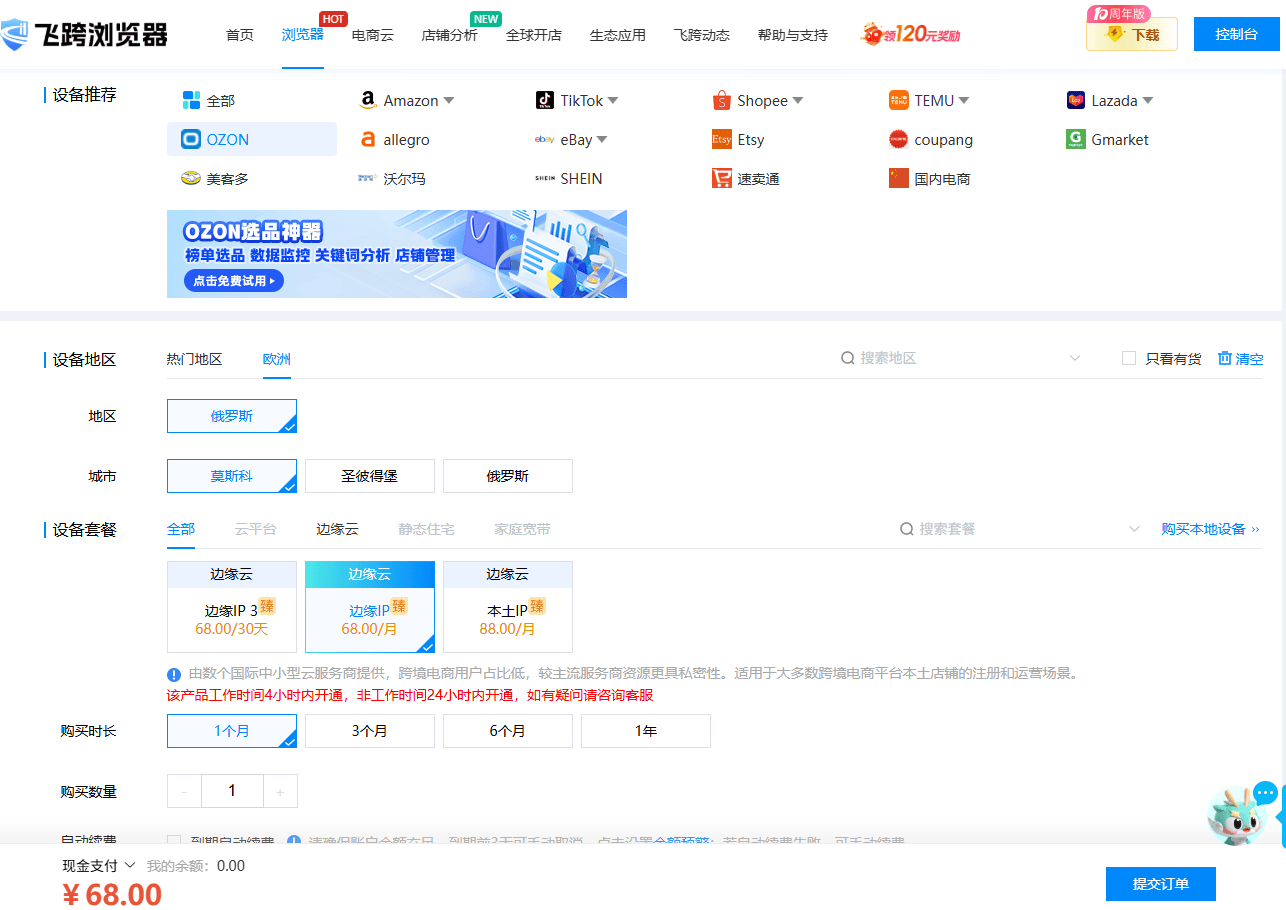The width and height of the screenshot is (1286, 910).
Task: Click the Etsy platform icon
Action: [x=720, y=139]
